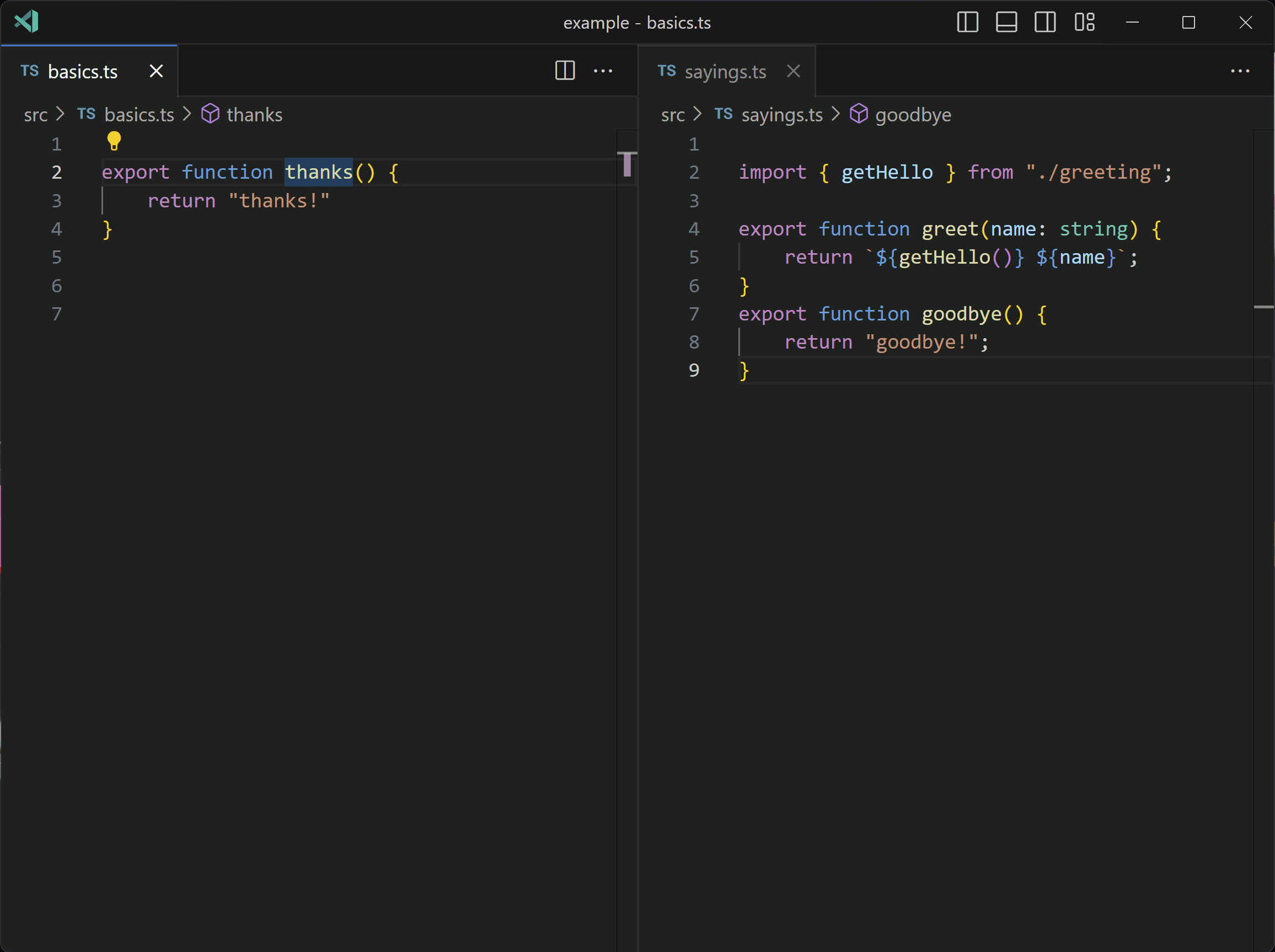Click the lightbulb code action icon
The image size is (1275, 952).
pyautogui.click(x=114, y=141)
